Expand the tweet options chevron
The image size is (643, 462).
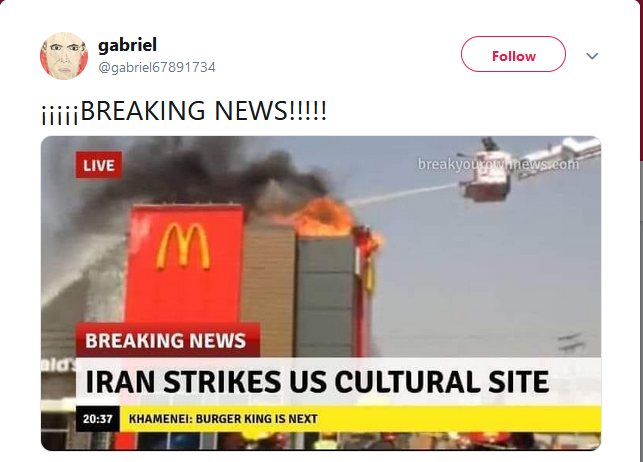click(x=592, y=56)
